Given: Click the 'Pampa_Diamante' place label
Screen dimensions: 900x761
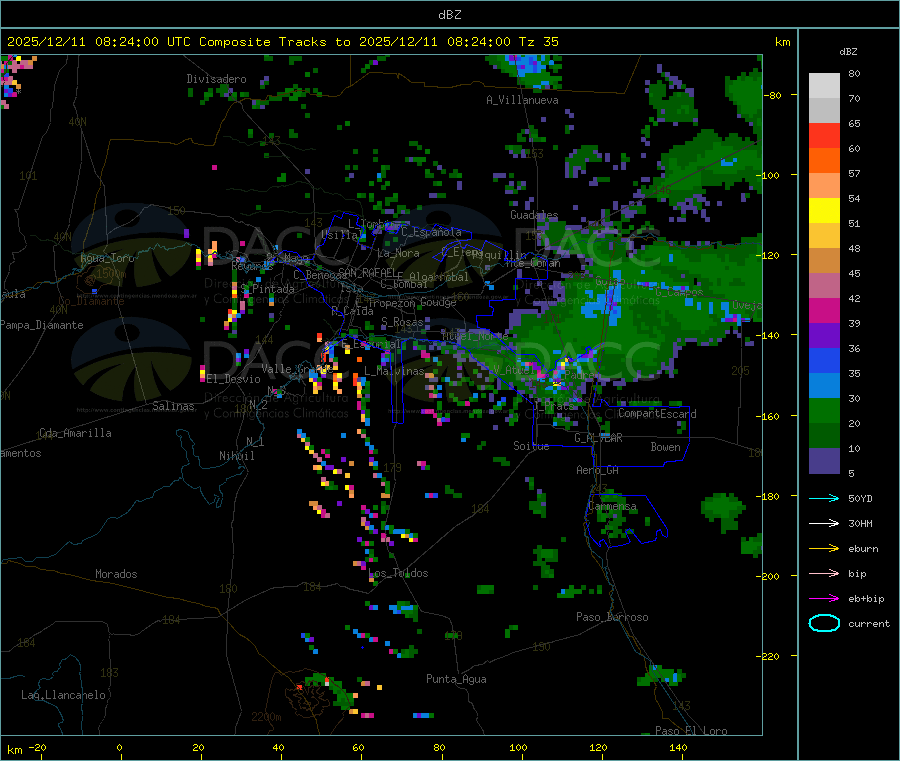Looking at the screenshot, I should click(42, 325).
